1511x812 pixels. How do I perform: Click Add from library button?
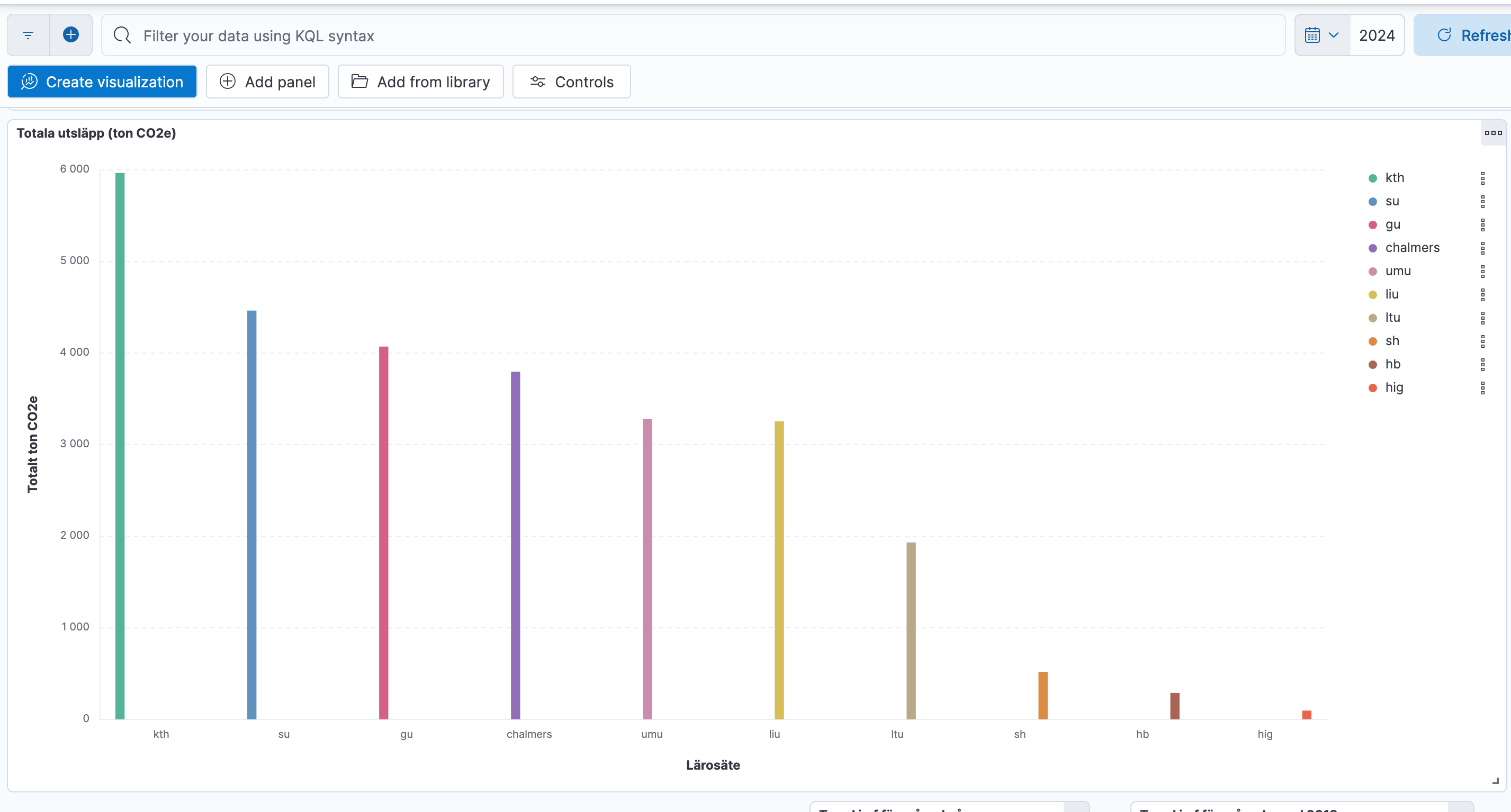[420, 82]
